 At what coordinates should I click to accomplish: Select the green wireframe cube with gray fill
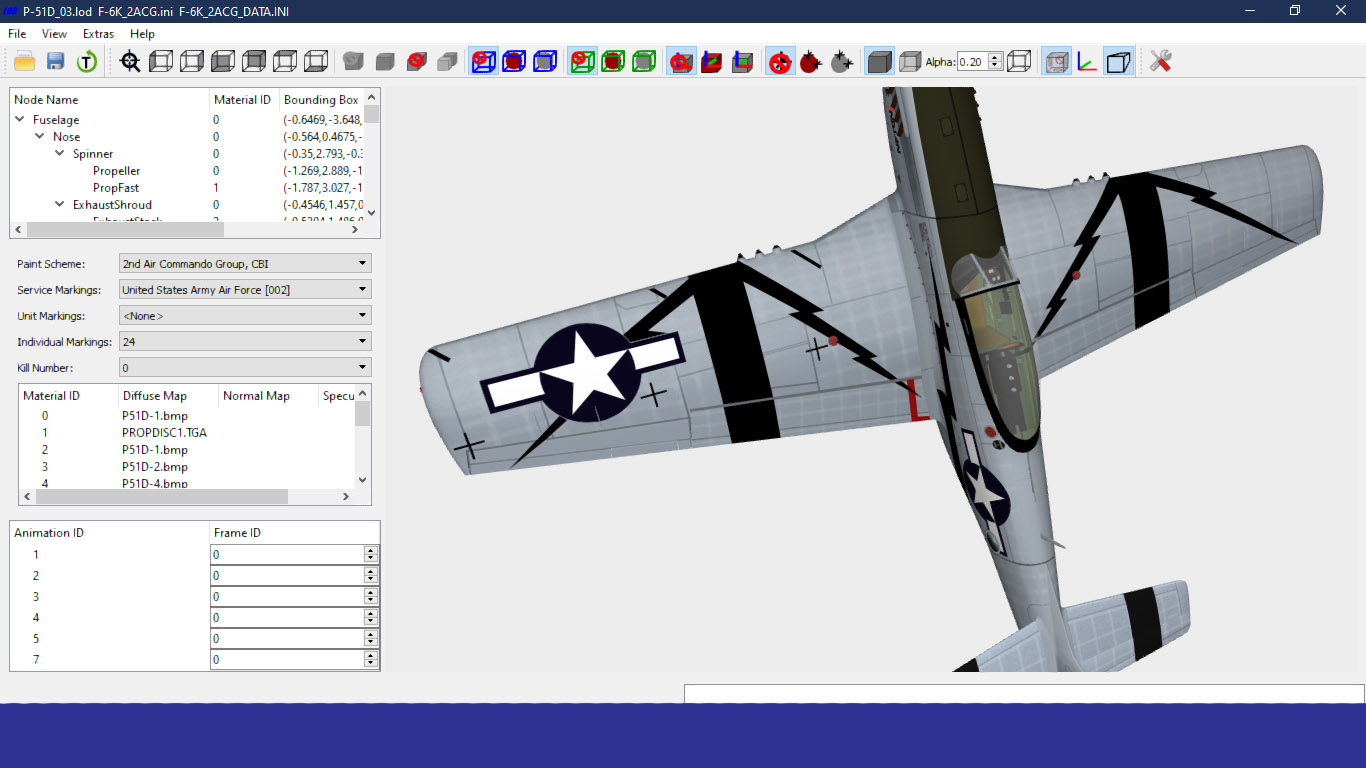644,62
